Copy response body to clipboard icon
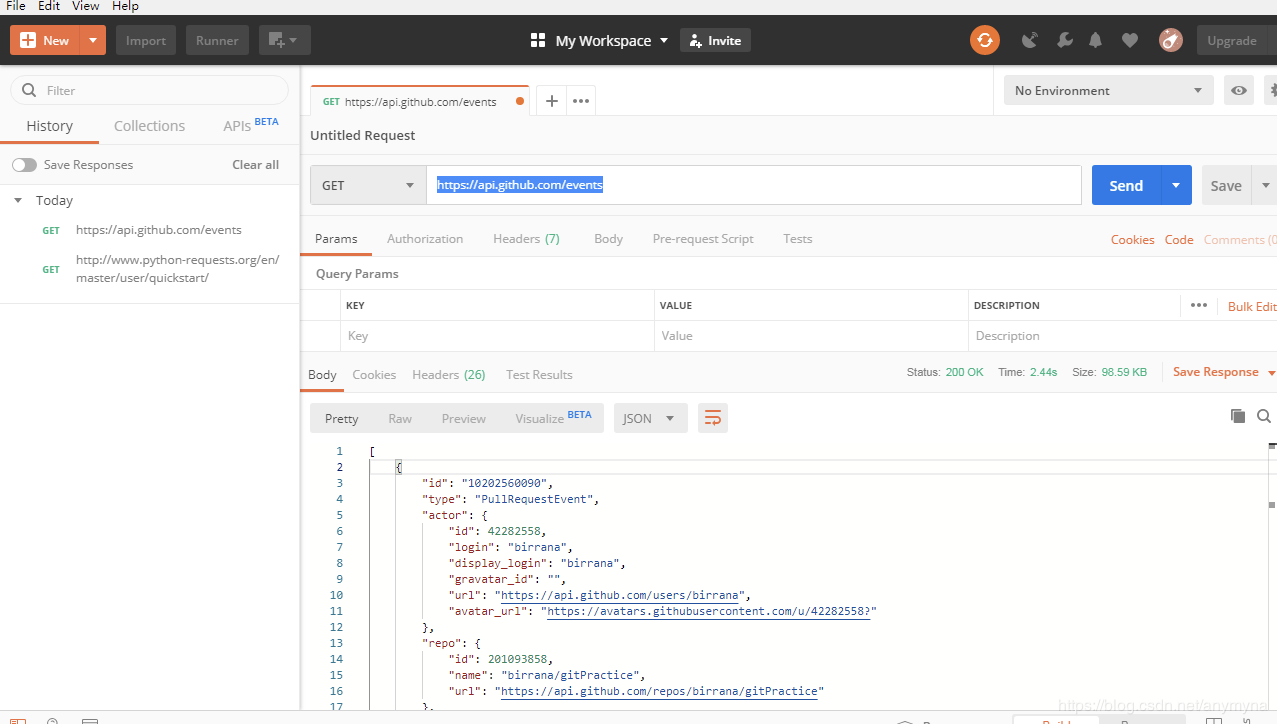The width and height of the screenshot is (1277, 724). pos(1238,416)
